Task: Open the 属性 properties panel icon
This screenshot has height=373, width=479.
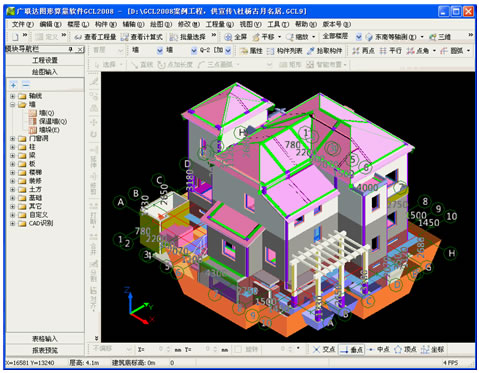Action: [252, 51]
